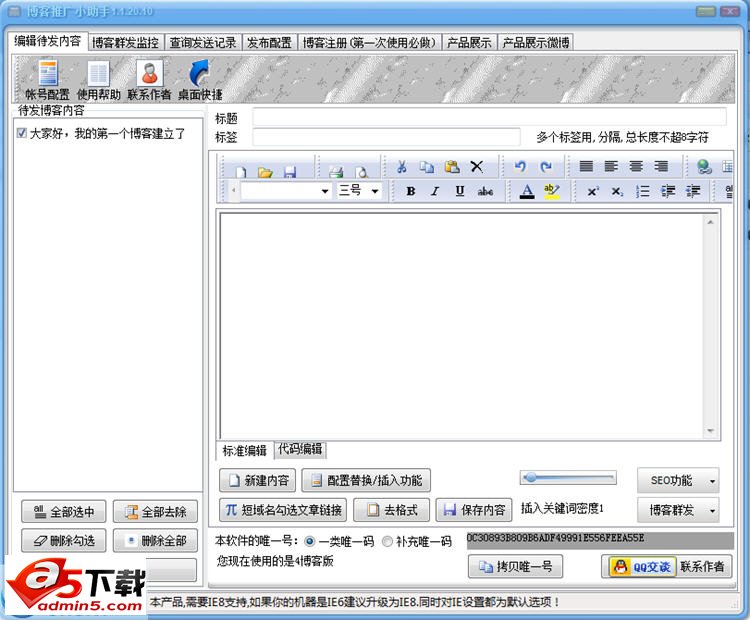Select the 标准编辑 editor tab
Screen dimensions: 750x620
coord(244,450)
